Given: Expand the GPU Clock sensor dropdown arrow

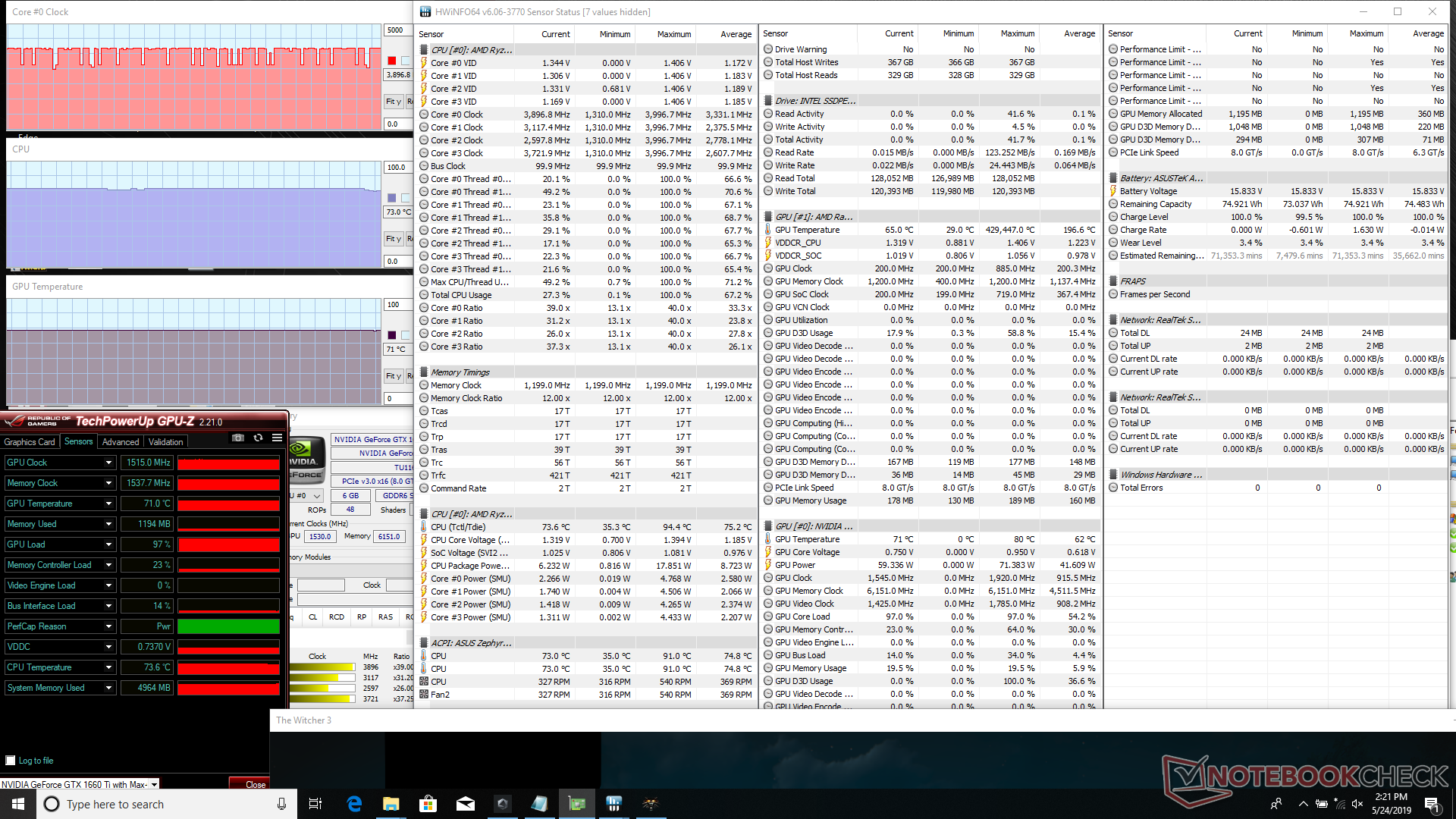Looking at the screenshot, I should tap(108, 463).
